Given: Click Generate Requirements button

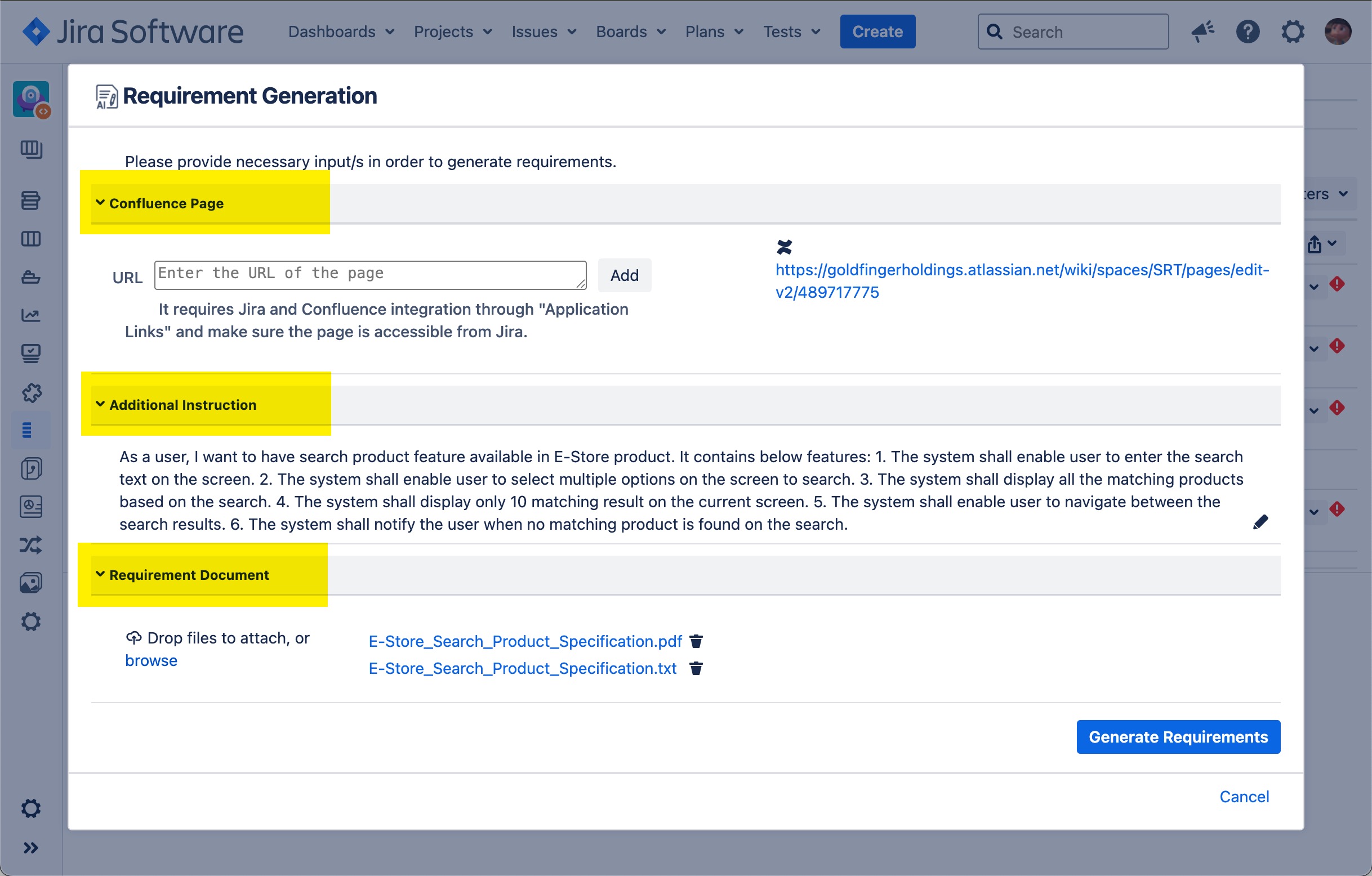Looking at the screenshot, I should tap(1178, 736).
